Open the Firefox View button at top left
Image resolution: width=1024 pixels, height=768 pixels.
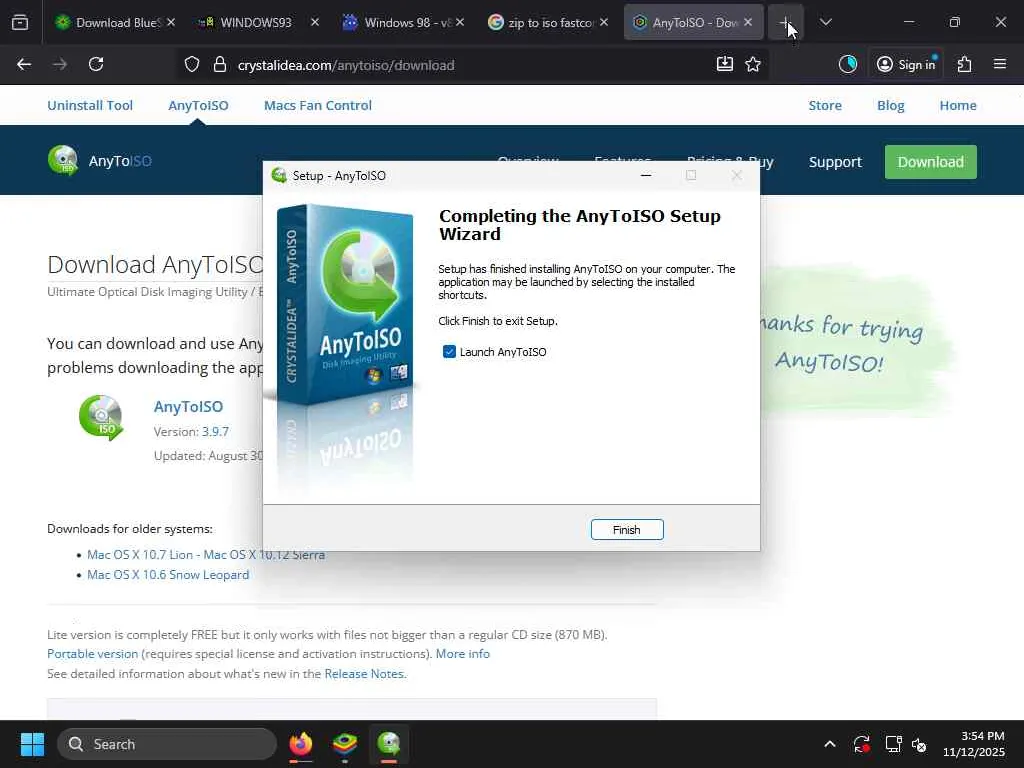(x=20, y=22)
